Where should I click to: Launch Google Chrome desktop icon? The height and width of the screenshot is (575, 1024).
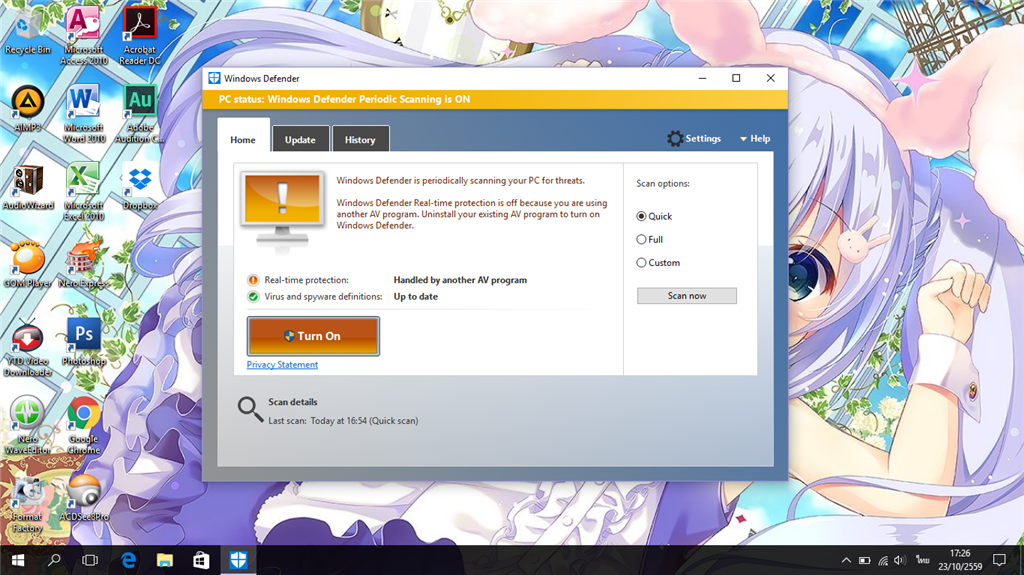(84, 426)
